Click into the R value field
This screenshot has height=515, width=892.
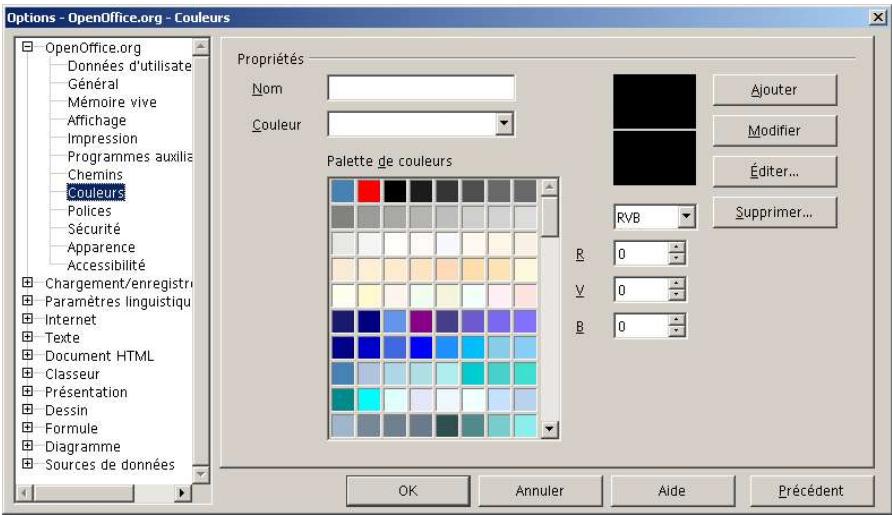[x=641, y=254]
